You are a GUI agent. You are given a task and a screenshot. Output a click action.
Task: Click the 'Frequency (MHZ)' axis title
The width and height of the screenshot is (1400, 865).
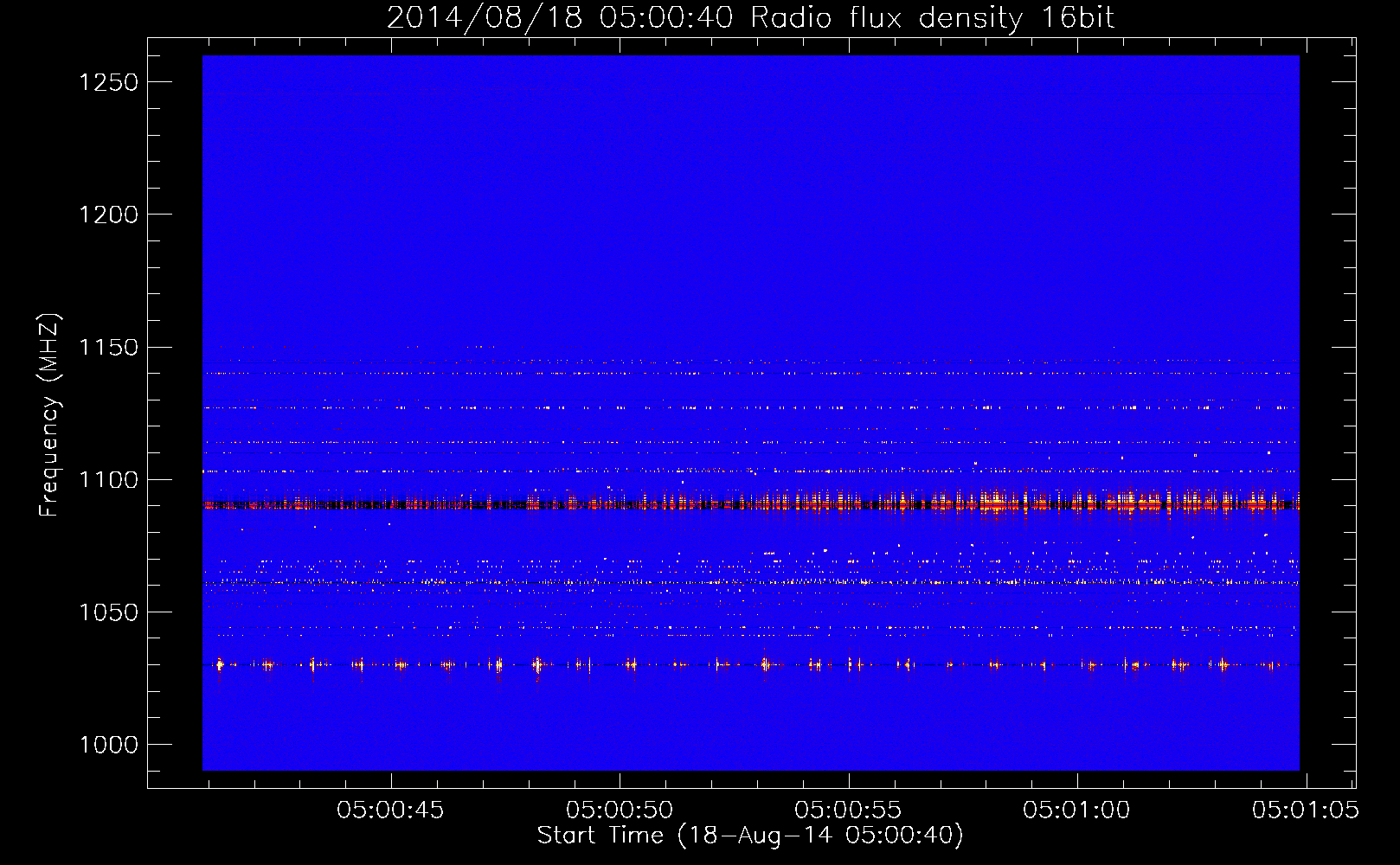[50, 415]
